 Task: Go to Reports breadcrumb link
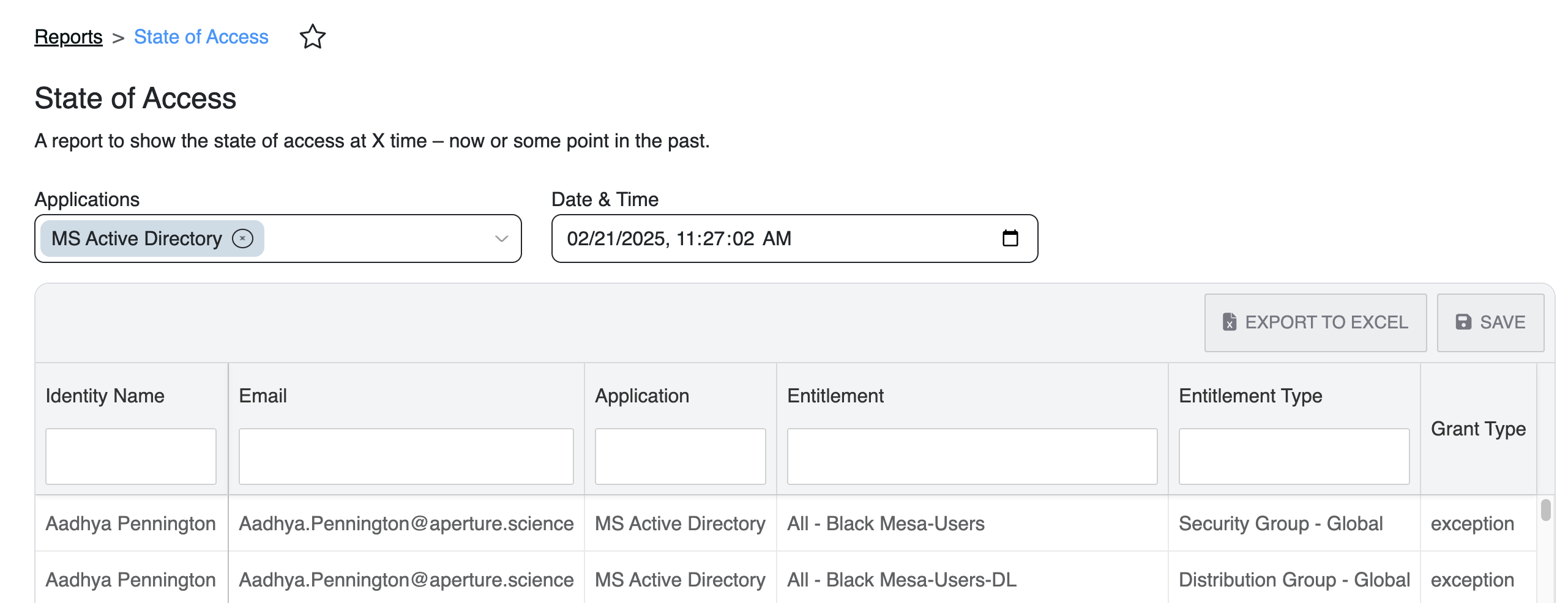pos(69,37)
